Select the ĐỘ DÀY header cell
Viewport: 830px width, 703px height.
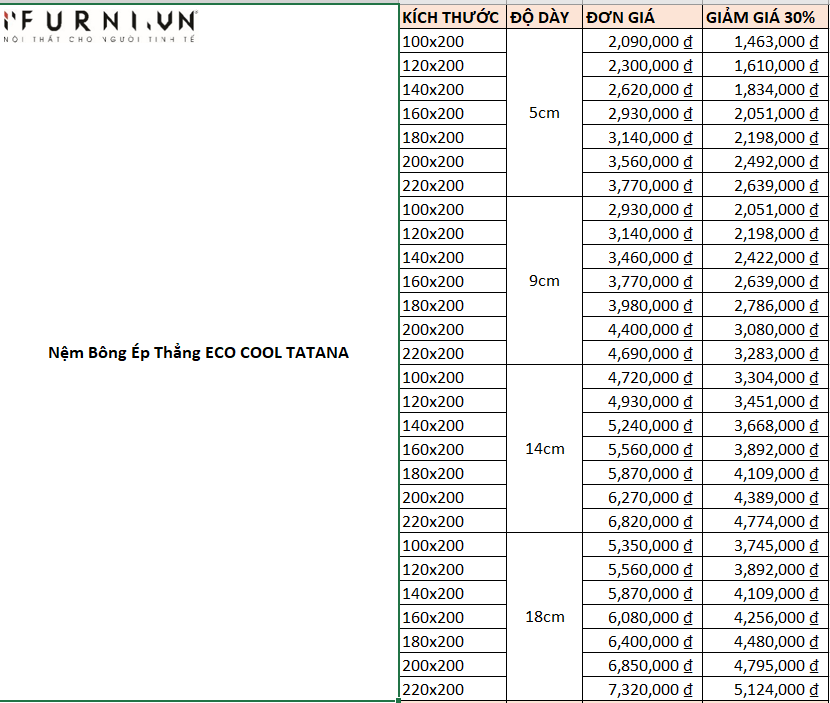544,17
